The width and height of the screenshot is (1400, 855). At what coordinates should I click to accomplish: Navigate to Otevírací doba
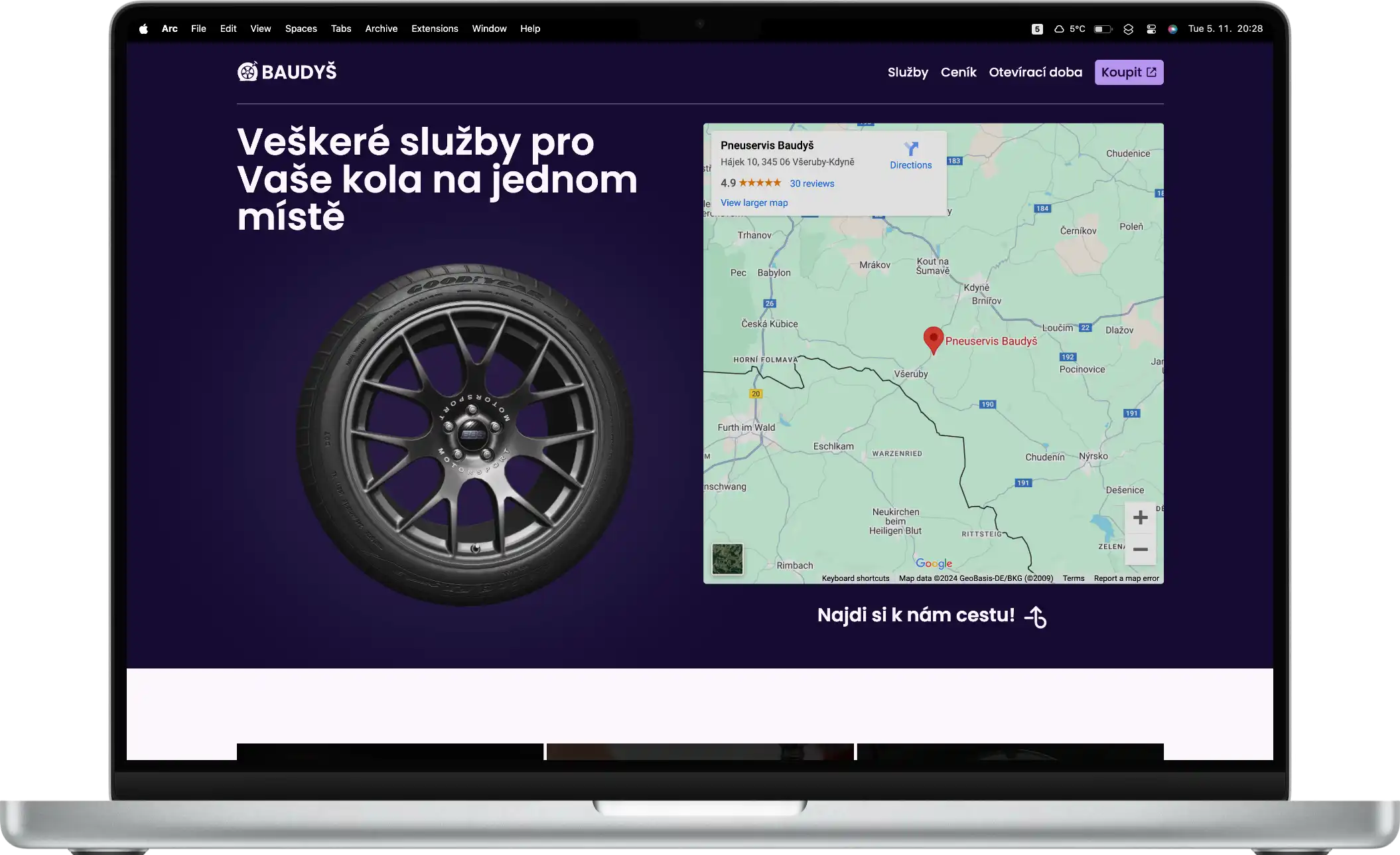(1035, 72)
